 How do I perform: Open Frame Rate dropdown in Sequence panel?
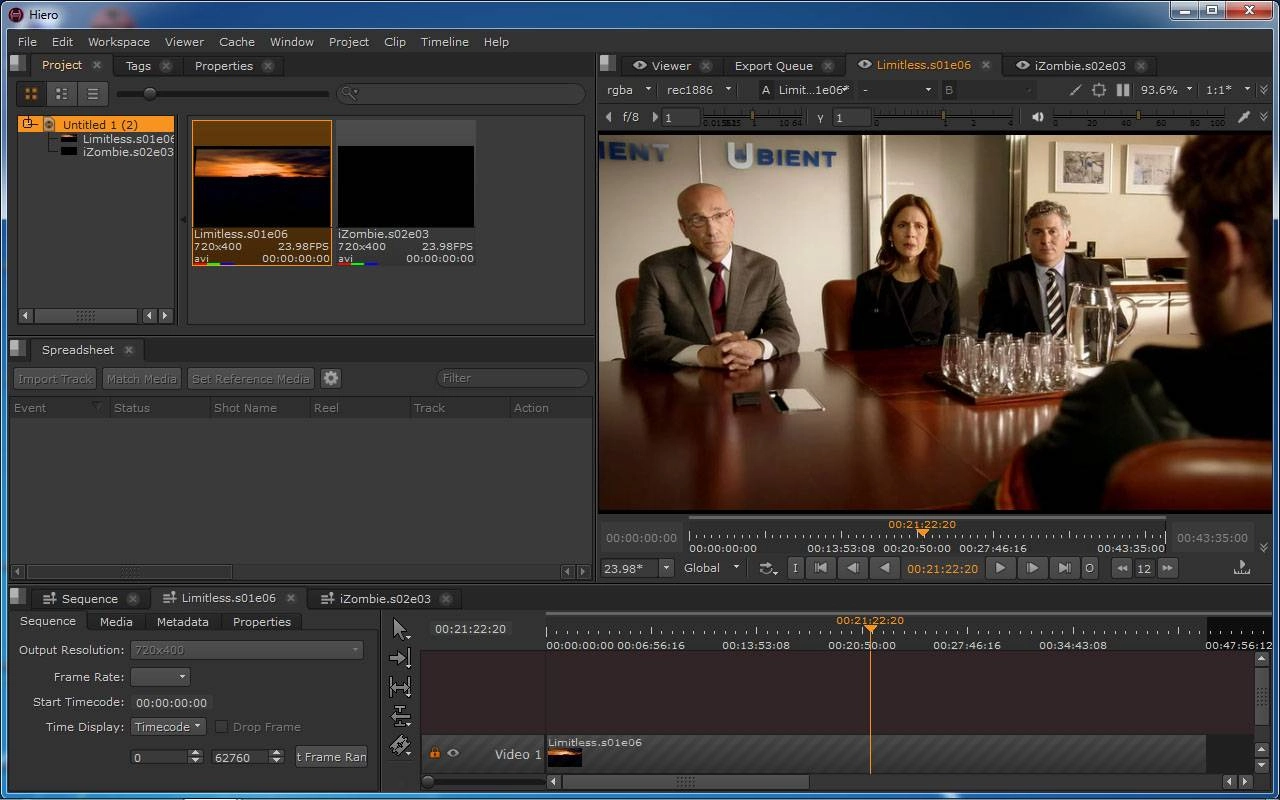coord(160,677)
